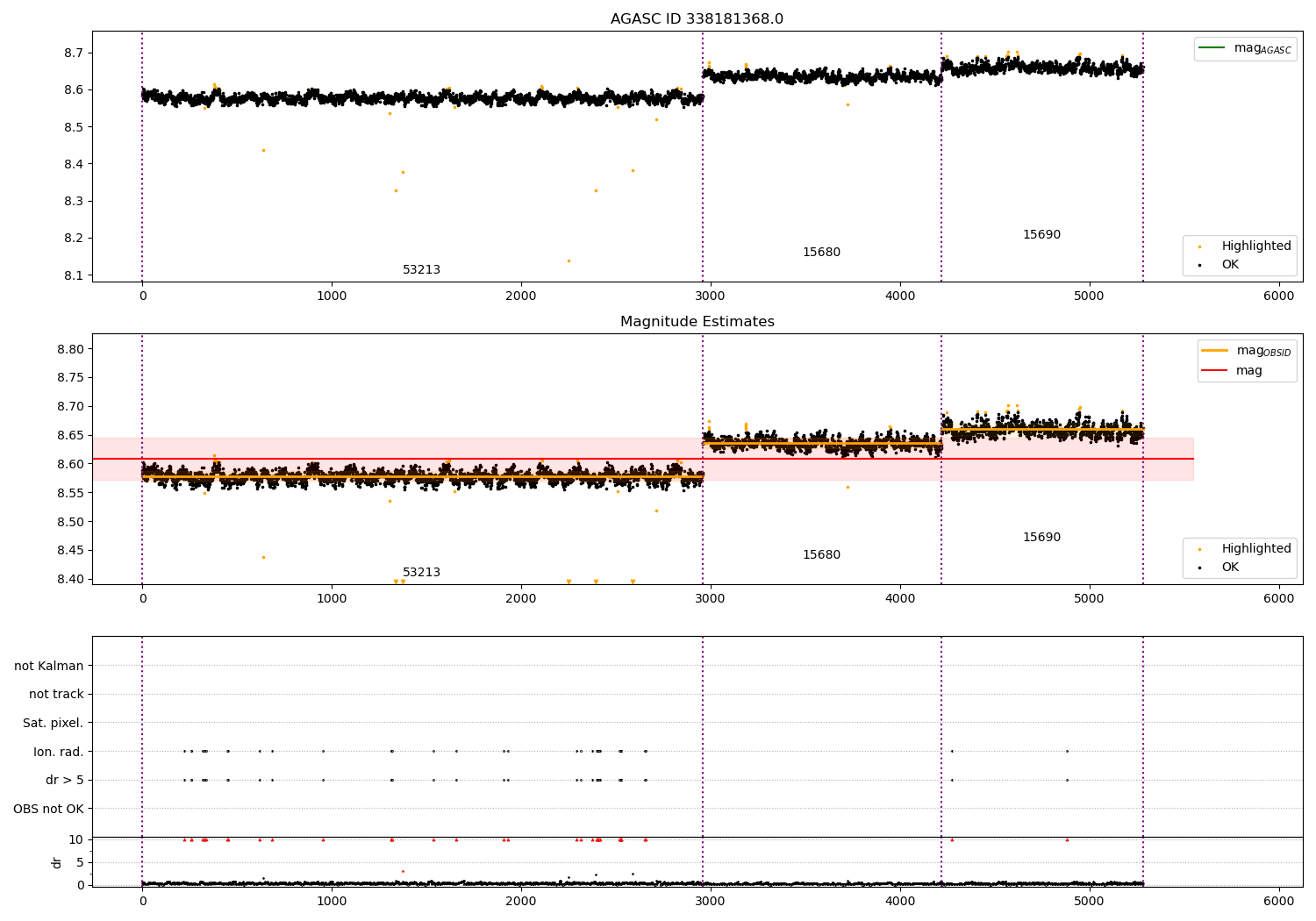The height and width of the screenshot is (921, 1316).
Task: Click the "Sat. pixel." row label
Action: click(x=54, y=723)
